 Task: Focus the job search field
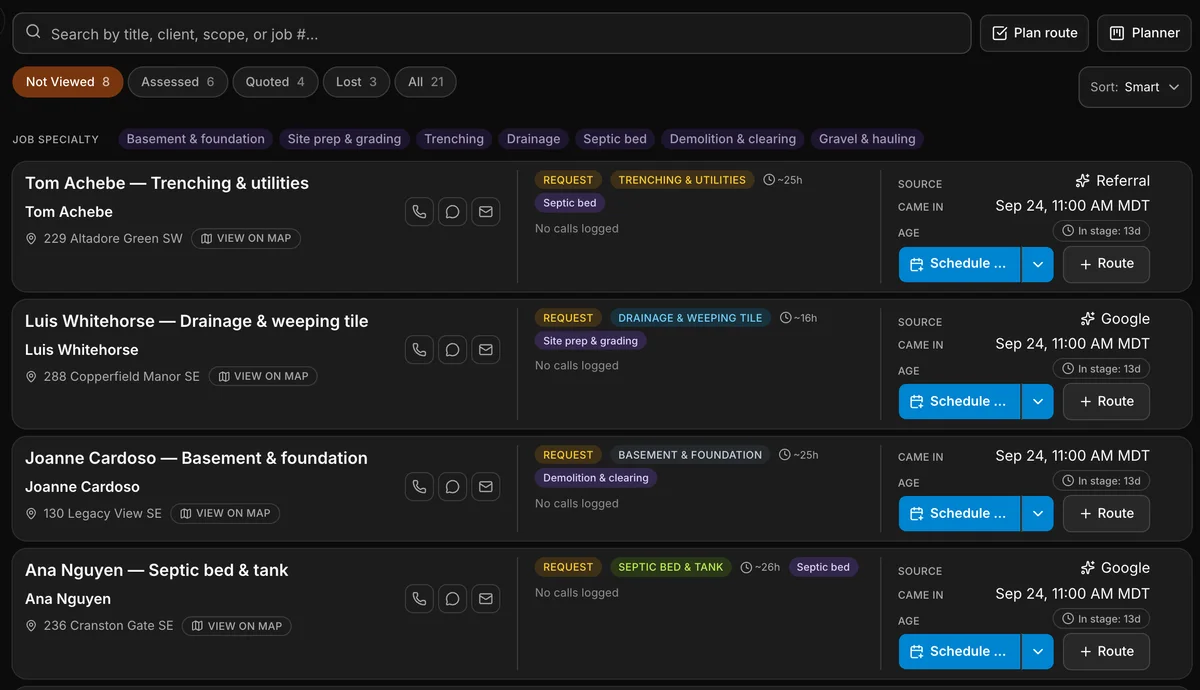492,33
